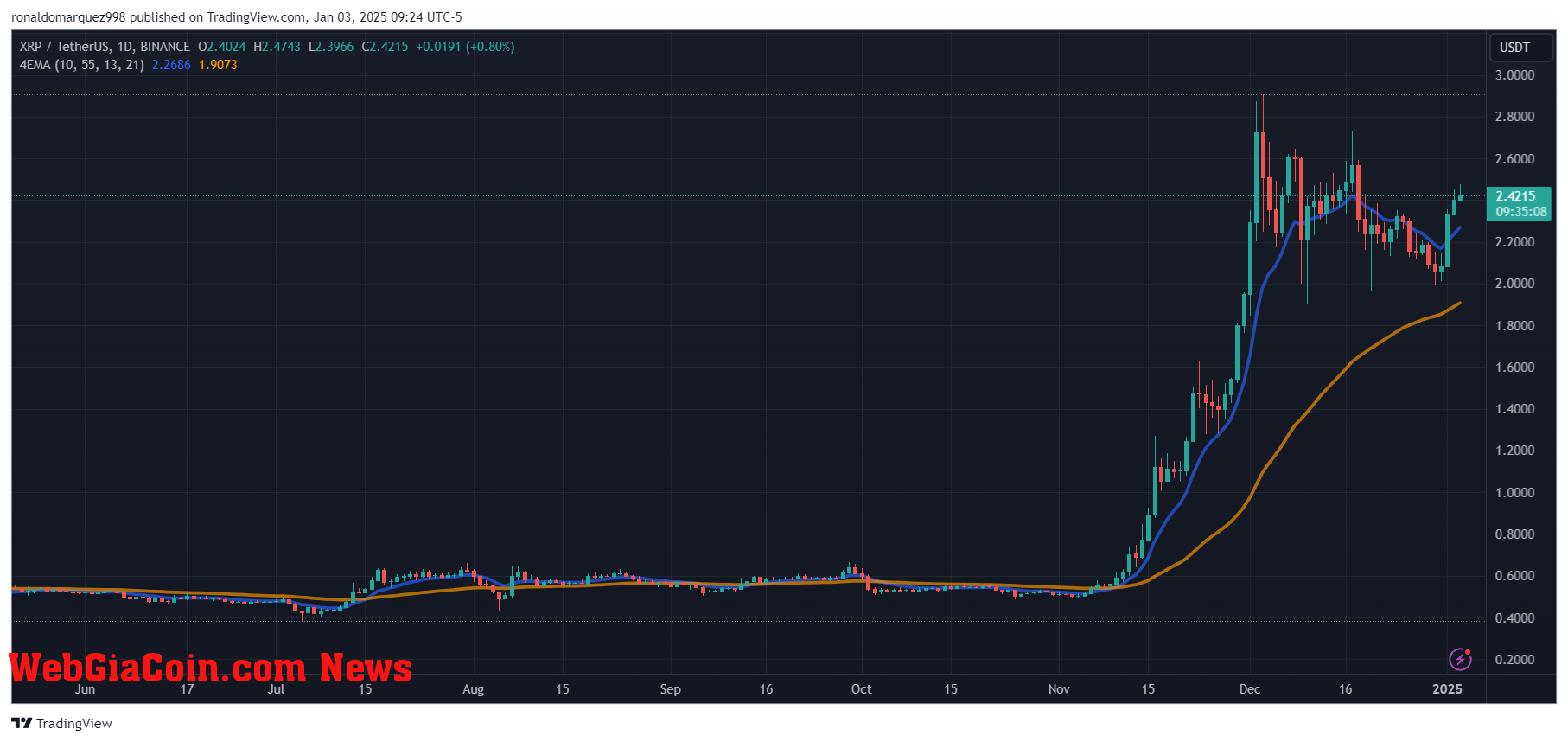Click the 2.0000 price axis label
The width and height of the screenshot is (1568, 742).
(1514, 284)
